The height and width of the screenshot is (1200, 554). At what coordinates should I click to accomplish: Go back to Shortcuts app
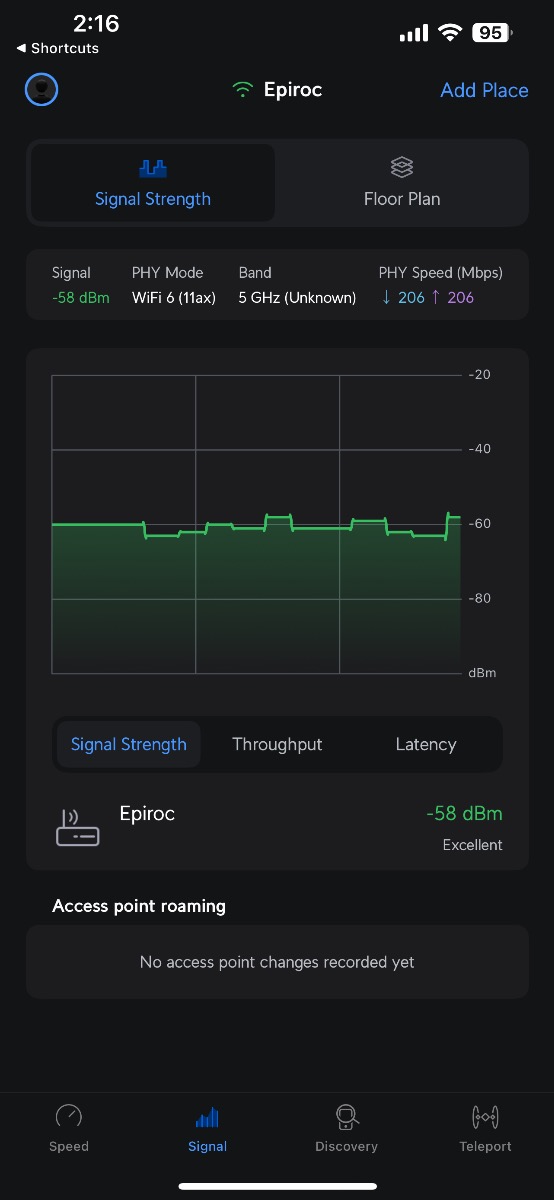pos(58,48)
